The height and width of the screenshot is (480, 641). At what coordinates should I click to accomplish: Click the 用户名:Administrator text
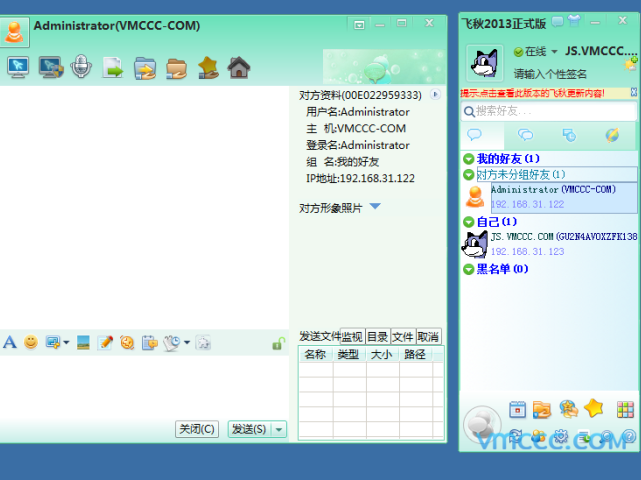pyautogui.click(x=358, y=112)
